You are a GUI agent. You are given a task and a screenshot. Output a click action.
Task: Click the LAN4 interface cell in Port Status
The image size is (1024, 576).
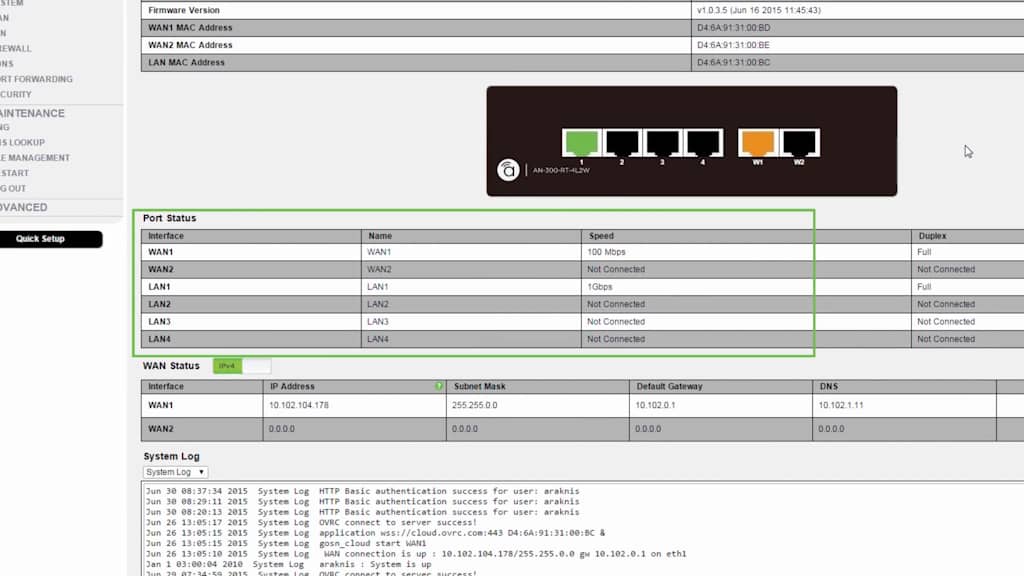pyautogui.click(x=251, y=340)
